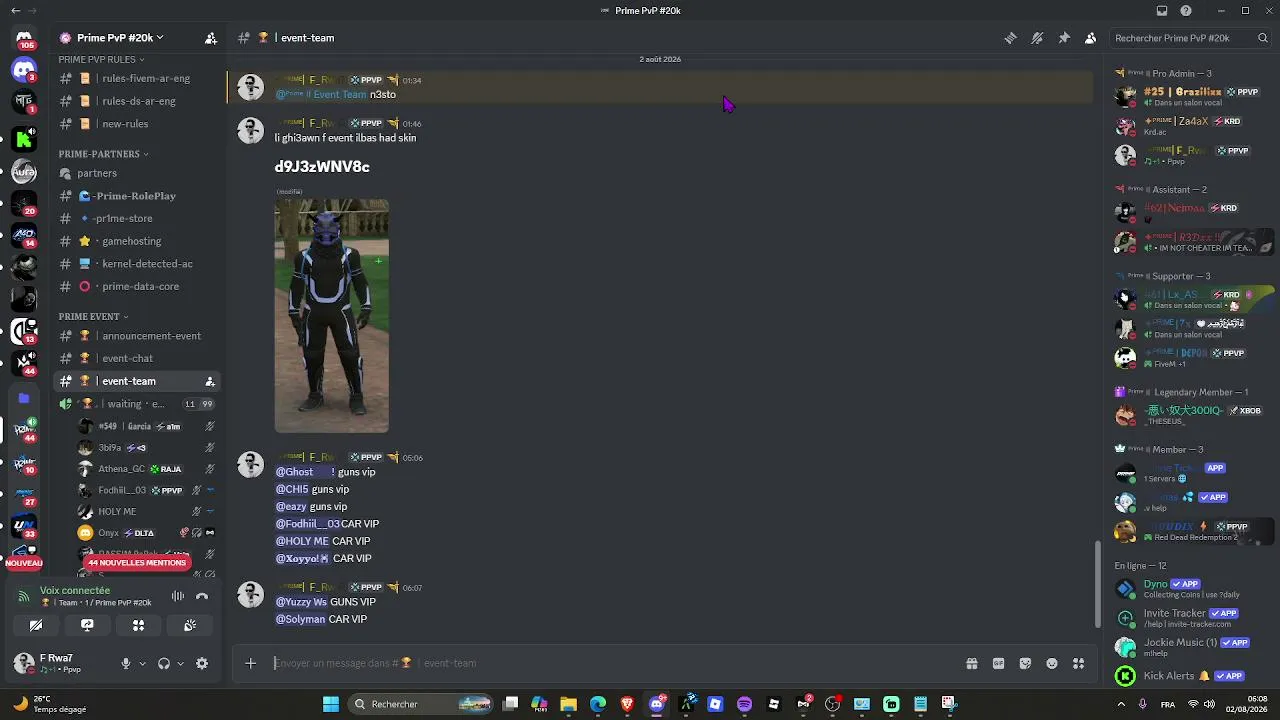Open Spotify from the taskbar
The image size is (1280, 720).
pos(744,704)
